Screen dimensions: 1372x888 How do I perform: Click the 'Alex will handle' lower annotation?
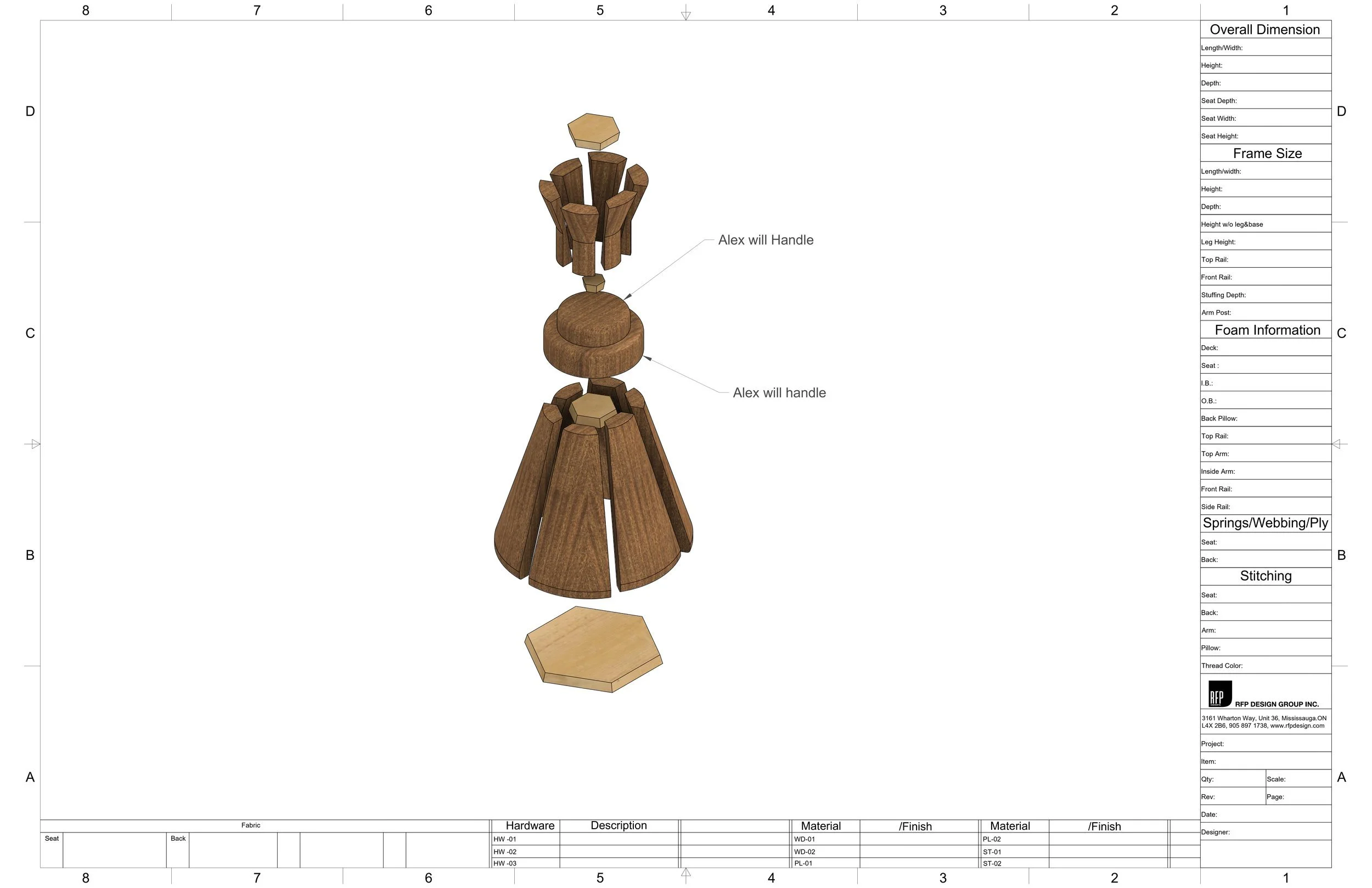point(779,392)
